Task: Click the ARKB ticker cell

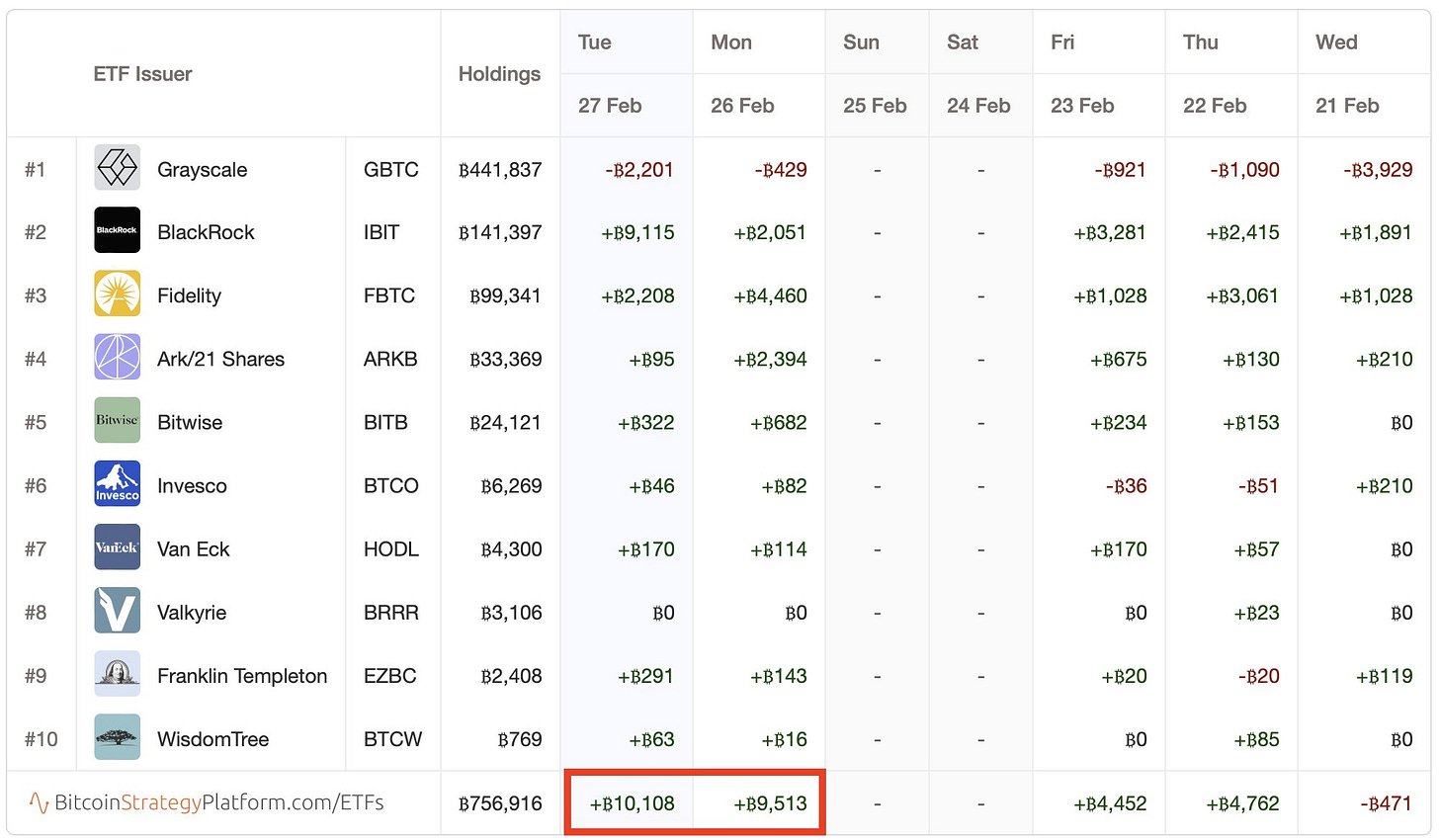Action: click(390, 359)
